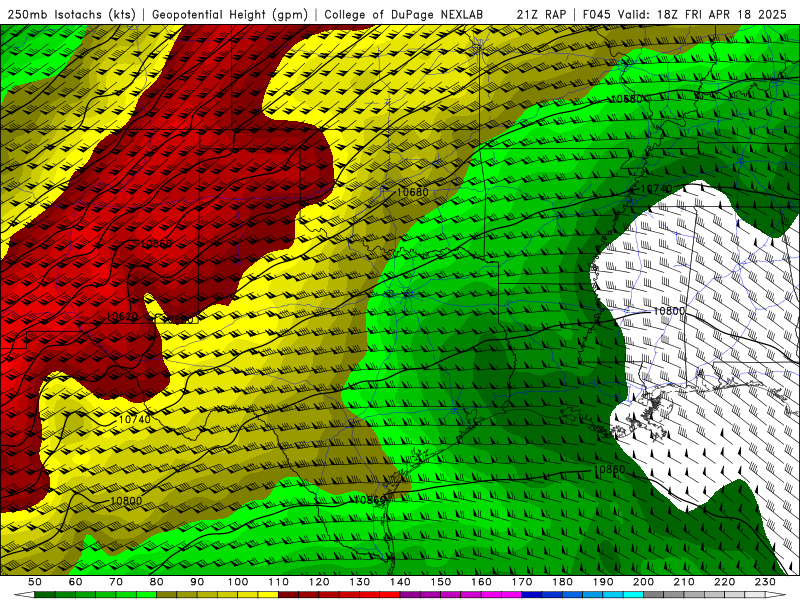Viewport: 800px width, 600px height.
Task: Click the 10560 contour label in red area
Action: click(x=157, y=244)
